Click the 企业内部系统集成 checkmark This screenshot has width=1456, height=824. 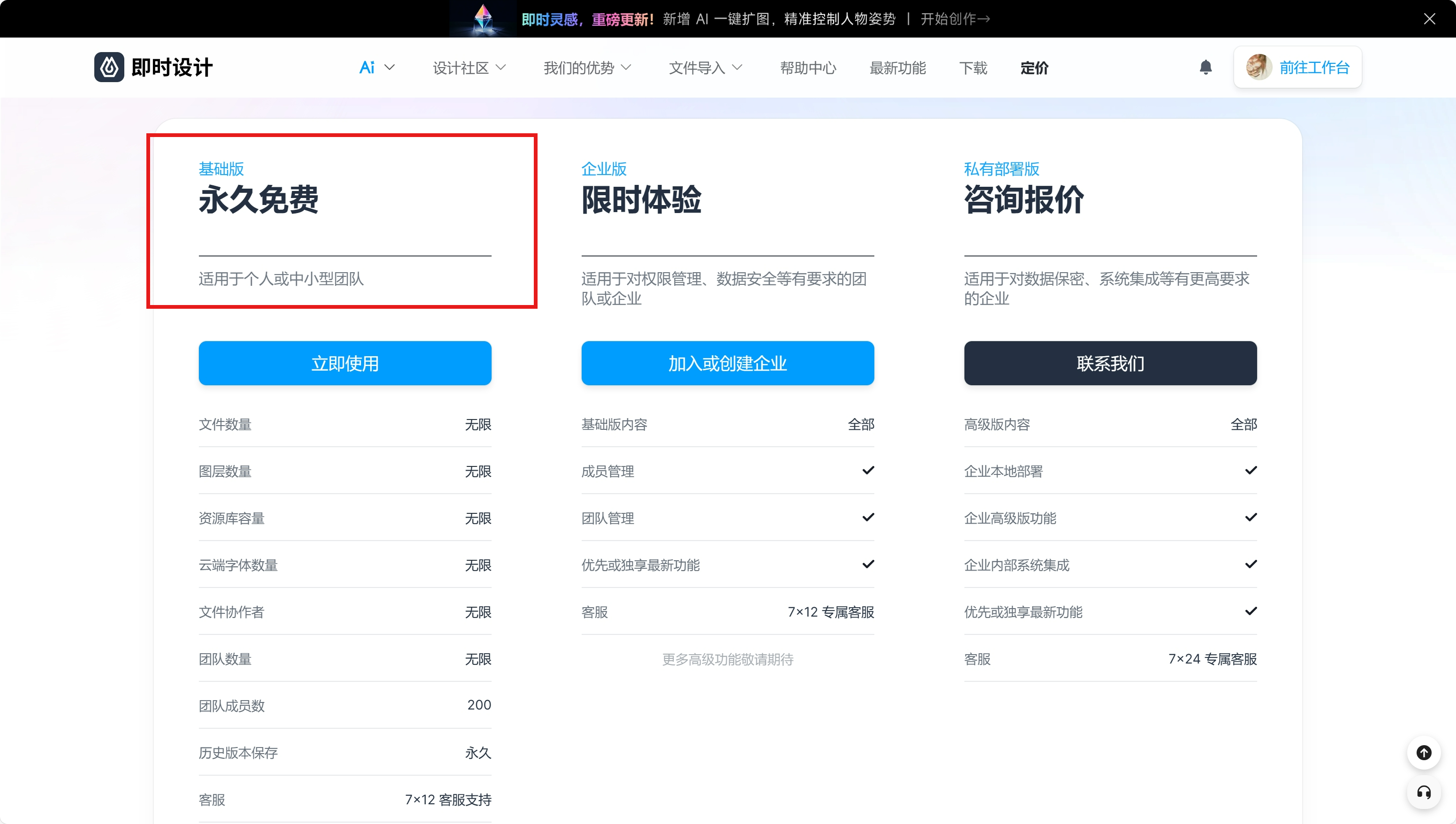pos(1251,564)
